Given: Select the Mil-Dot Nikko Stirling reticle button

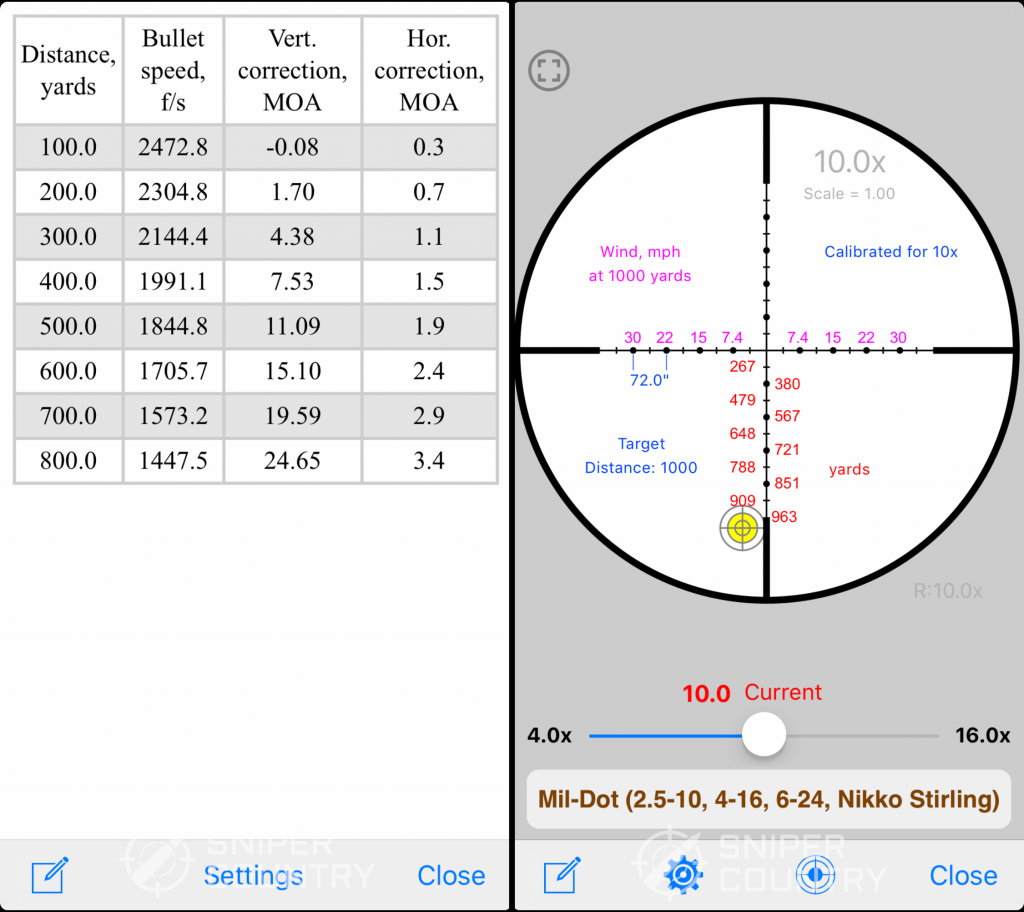Looking at the screenshot, I should pos(769,799).
